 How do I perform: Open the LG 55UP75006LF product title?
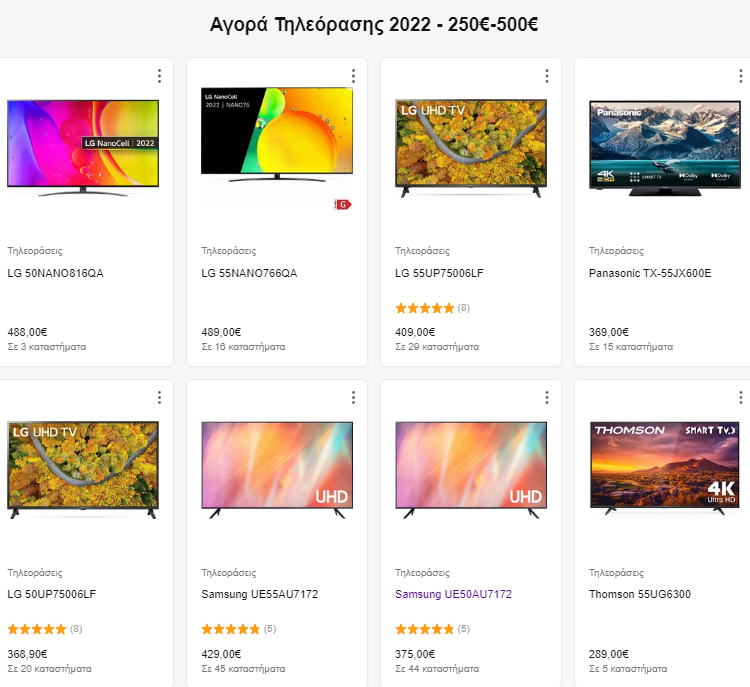(x=439, y=273)
